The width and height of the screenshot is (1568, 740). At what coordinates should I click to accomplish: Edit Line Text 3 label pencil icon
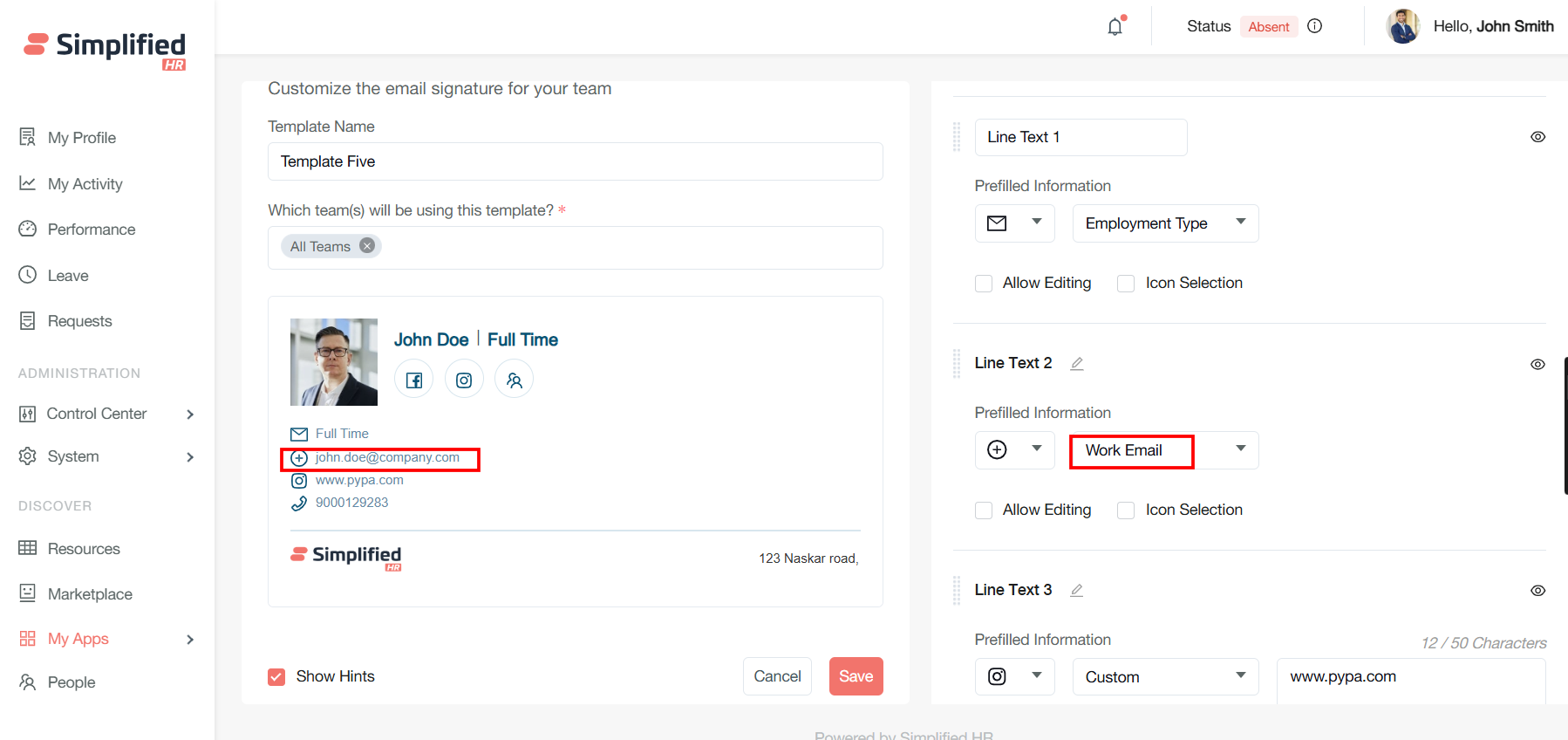tap(1077, 591)
